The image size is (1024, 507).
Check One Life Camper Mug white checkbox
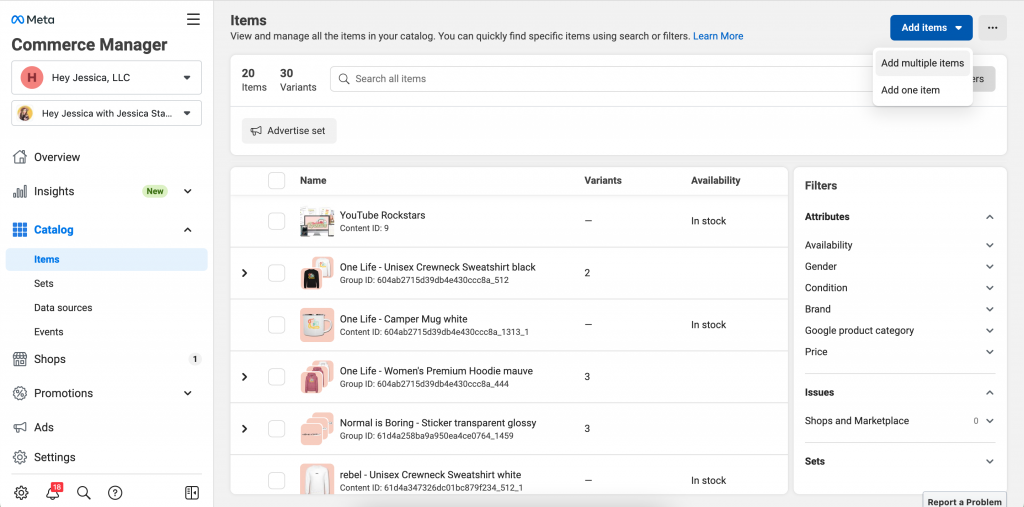tap(277, 325)
